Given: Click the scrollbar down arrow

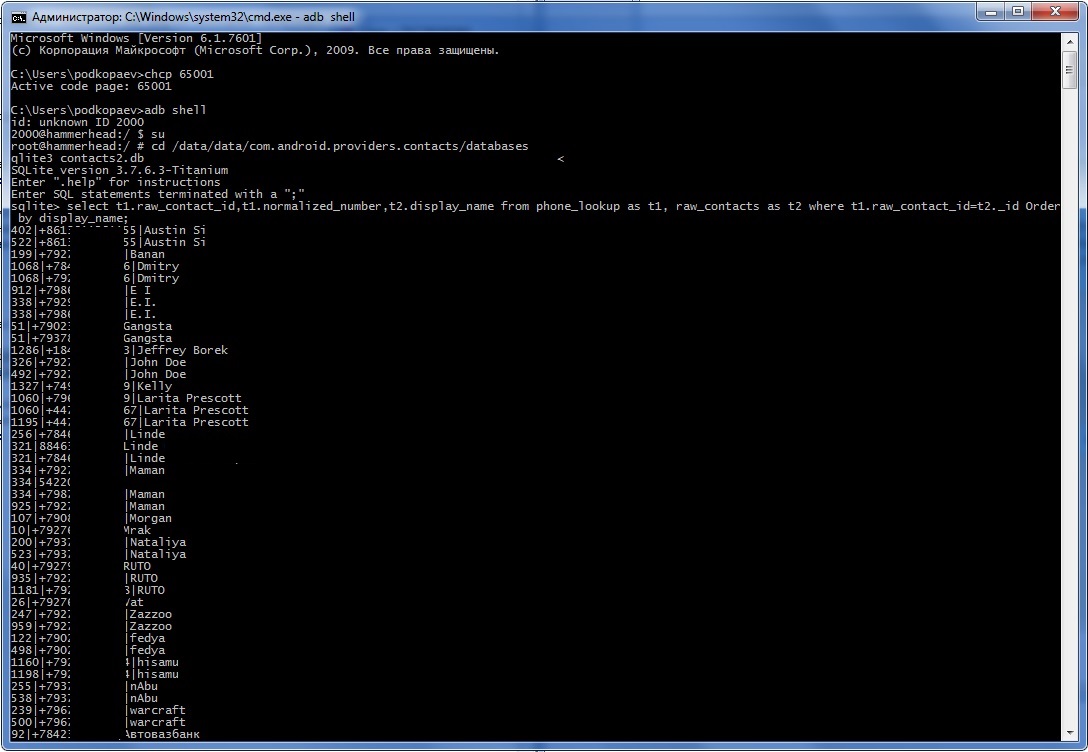Looking at the screenshot, I should point(1069,733).
